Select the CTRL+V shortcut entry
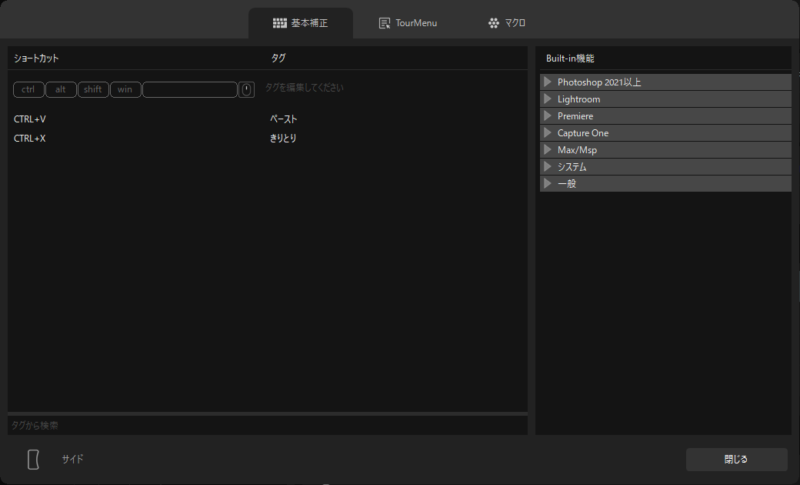This screenshot has width=800, height=485. 30,119
